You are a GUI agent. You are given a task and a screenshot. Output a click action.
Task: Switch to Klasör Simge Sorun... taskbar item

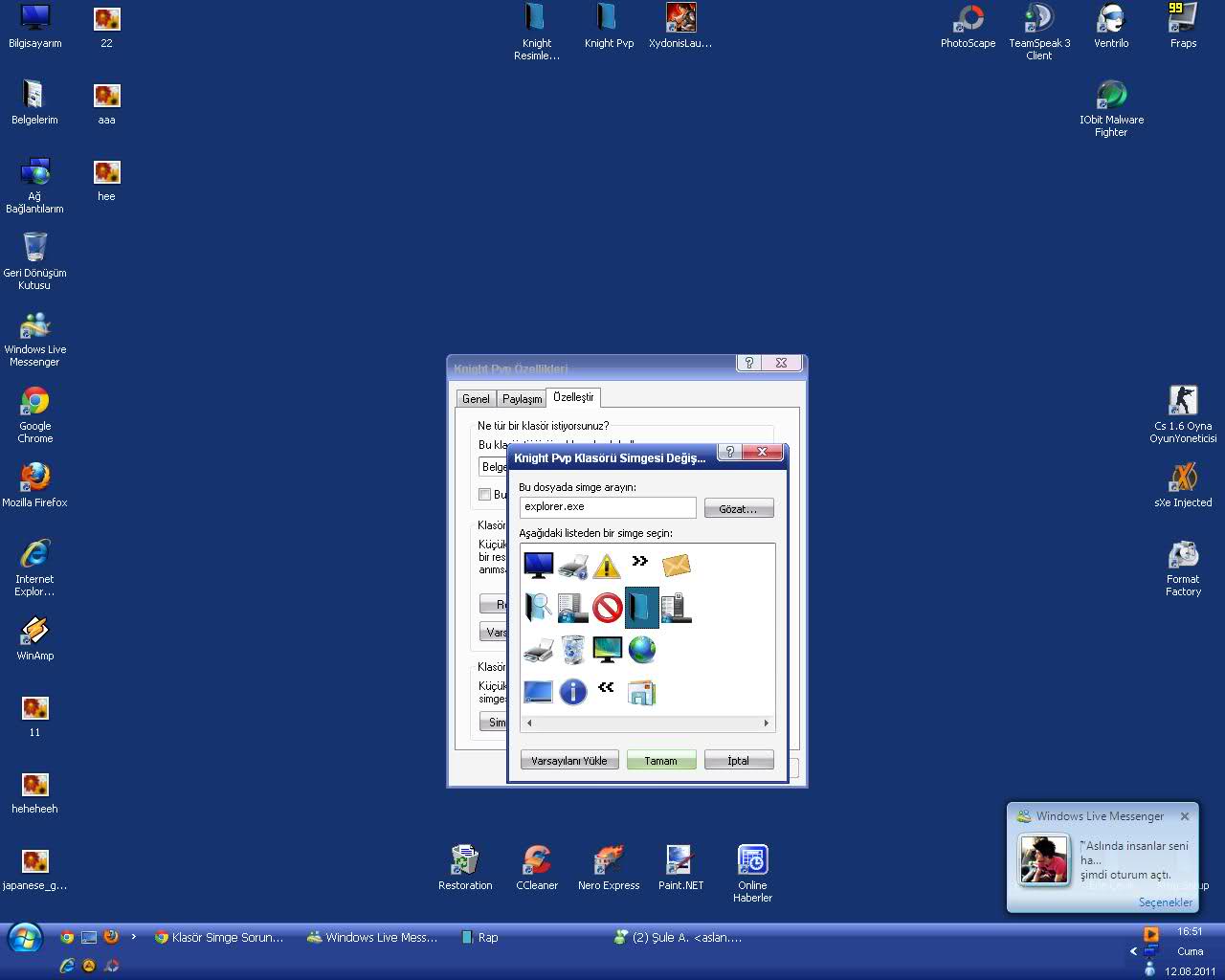pyautogui.click(x=220, y=938)
